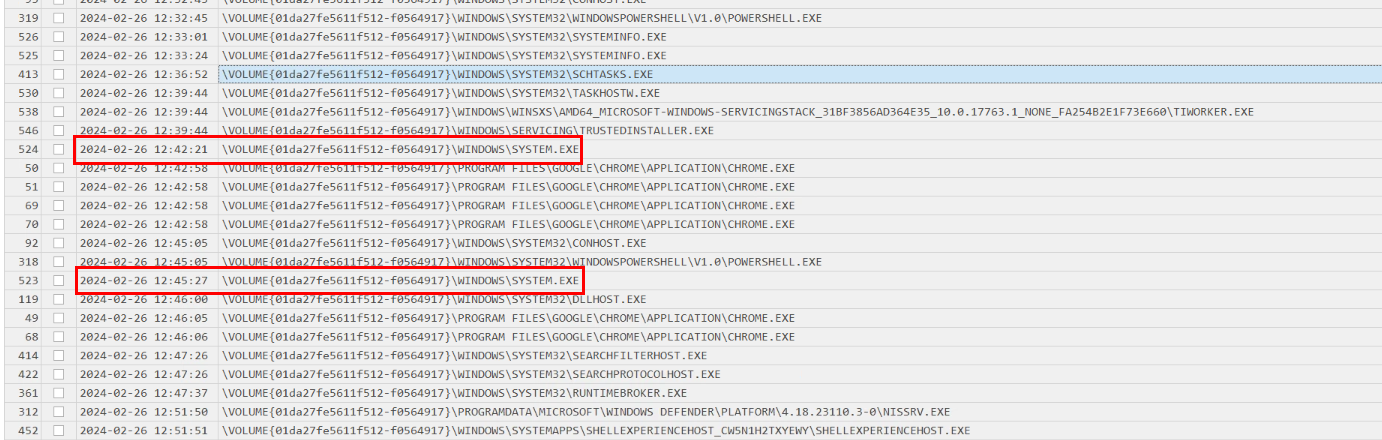Select timestamp 2024-02-26 12:36:52
The image size is (1382, 440).
coord(144,74)
